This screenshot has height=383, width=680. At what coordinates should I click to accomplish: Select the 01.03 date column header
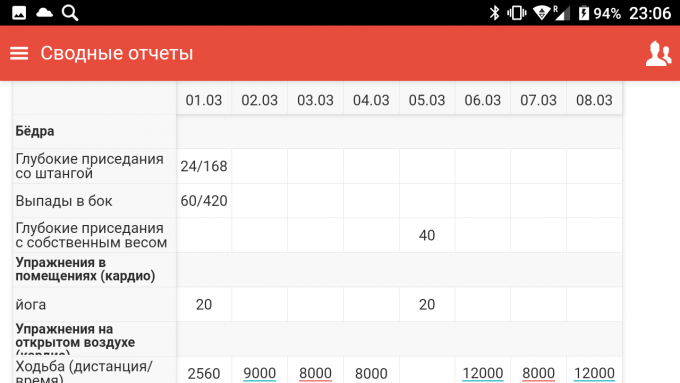click(204, 100)
